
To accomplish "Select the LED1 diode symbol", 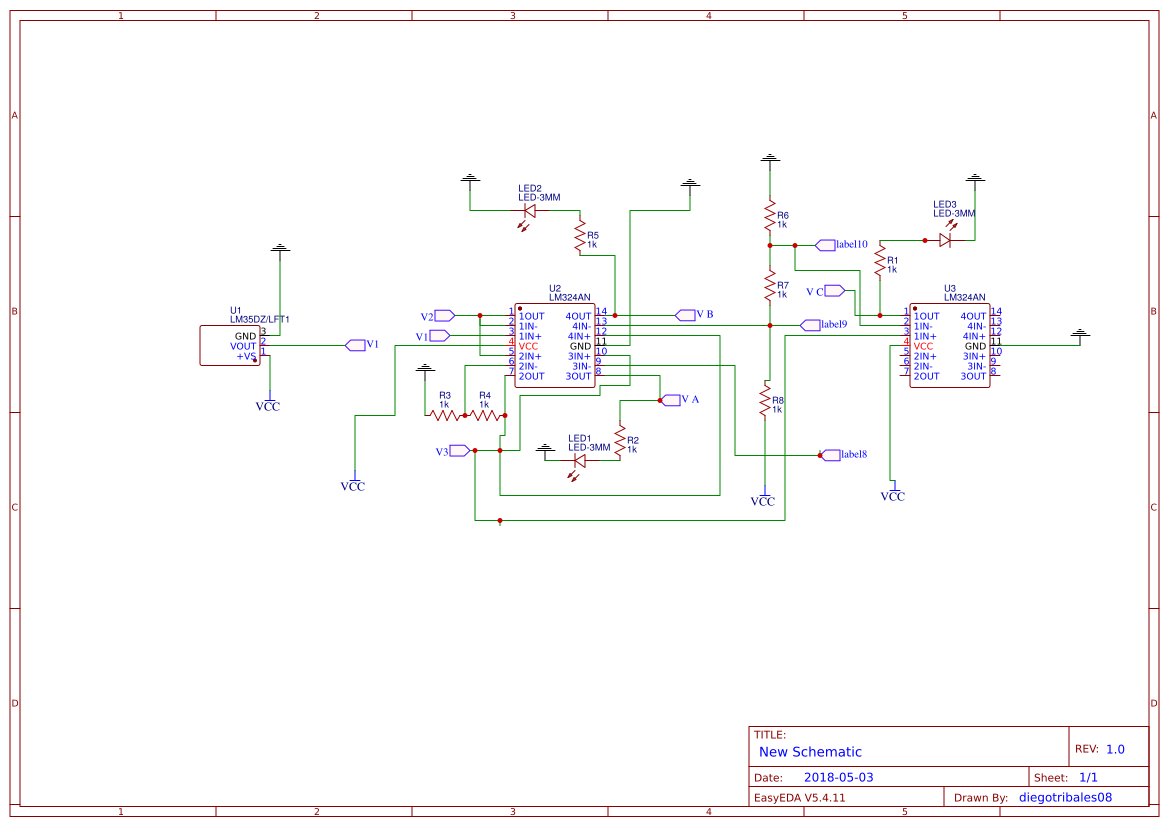I will point(582,460).
